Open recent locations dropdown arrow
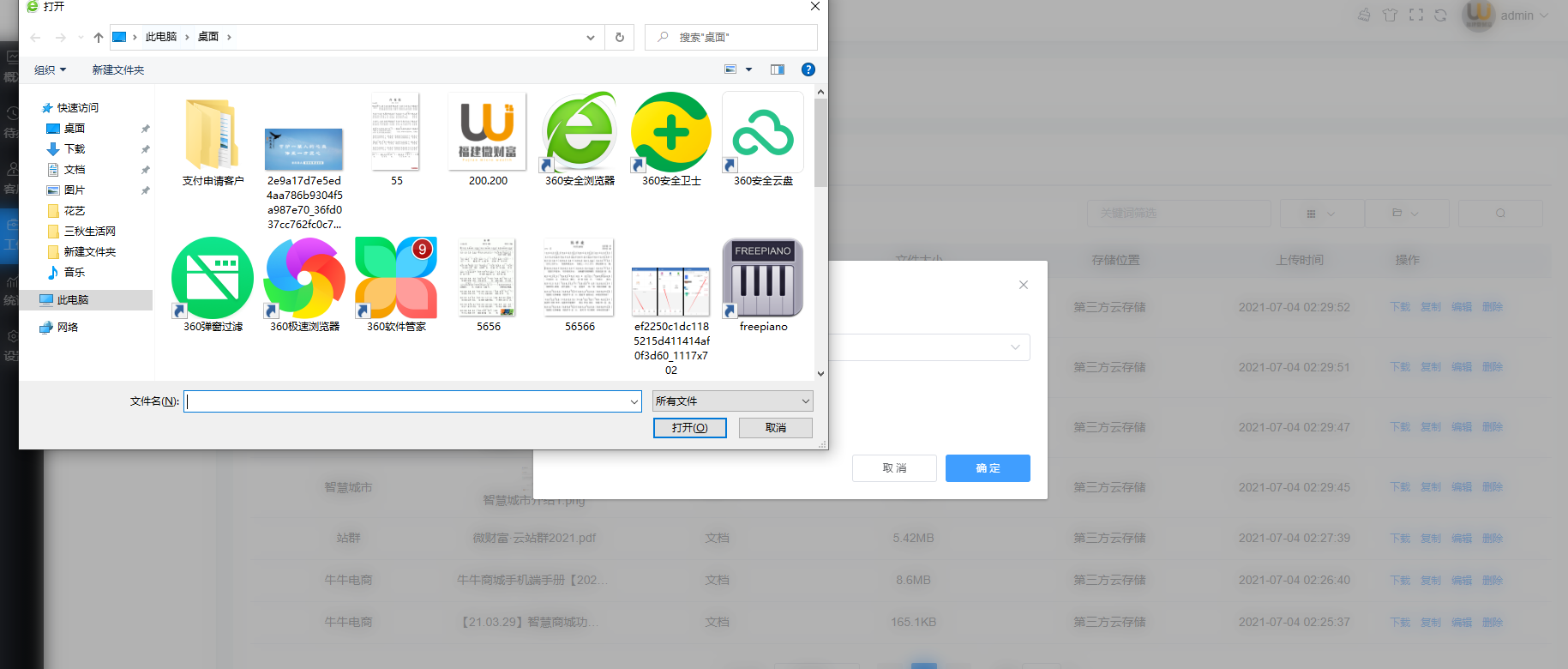 point(81,37)
